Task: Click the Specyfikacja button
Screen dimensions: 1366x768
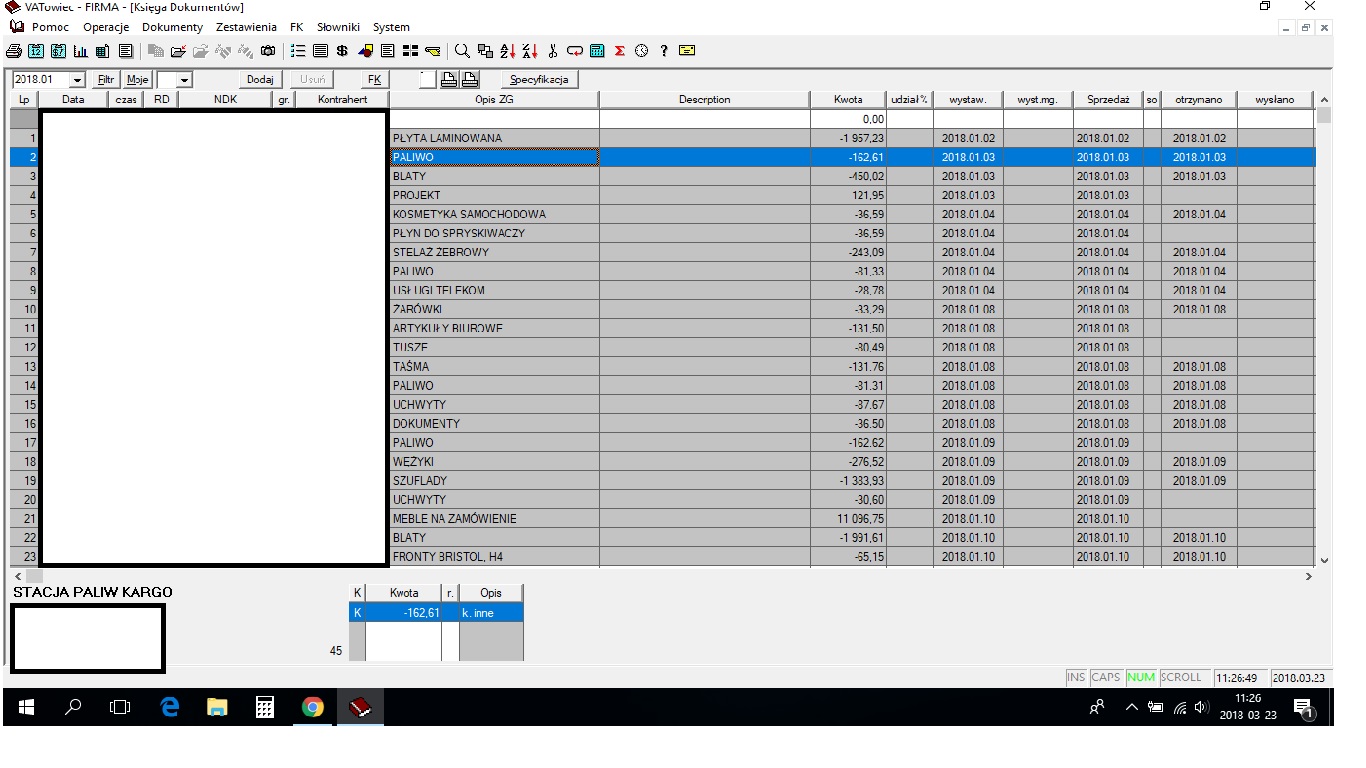Action: click(539, 80)
